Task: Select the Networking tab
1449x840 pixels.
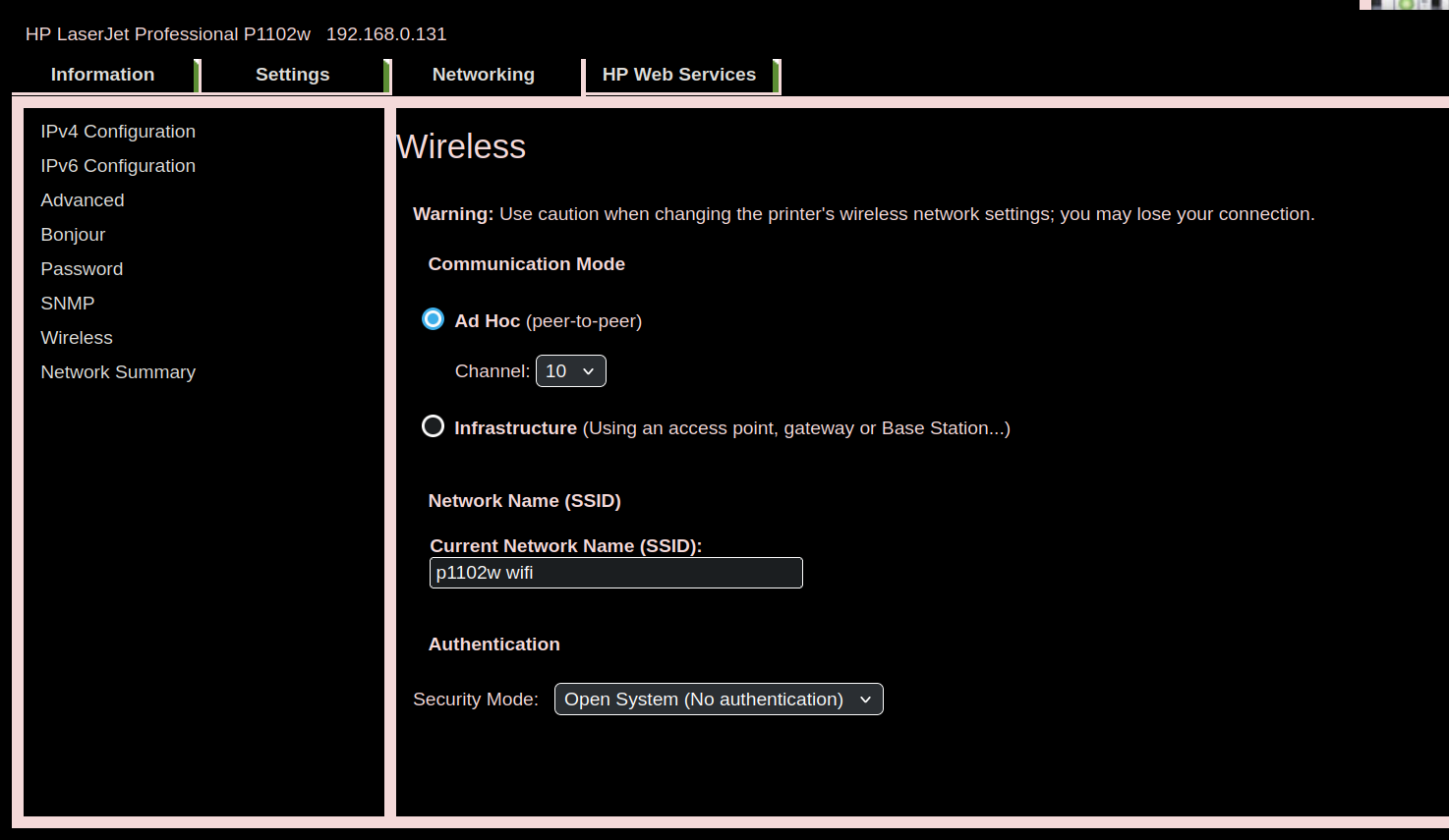Action: [483, 75]
